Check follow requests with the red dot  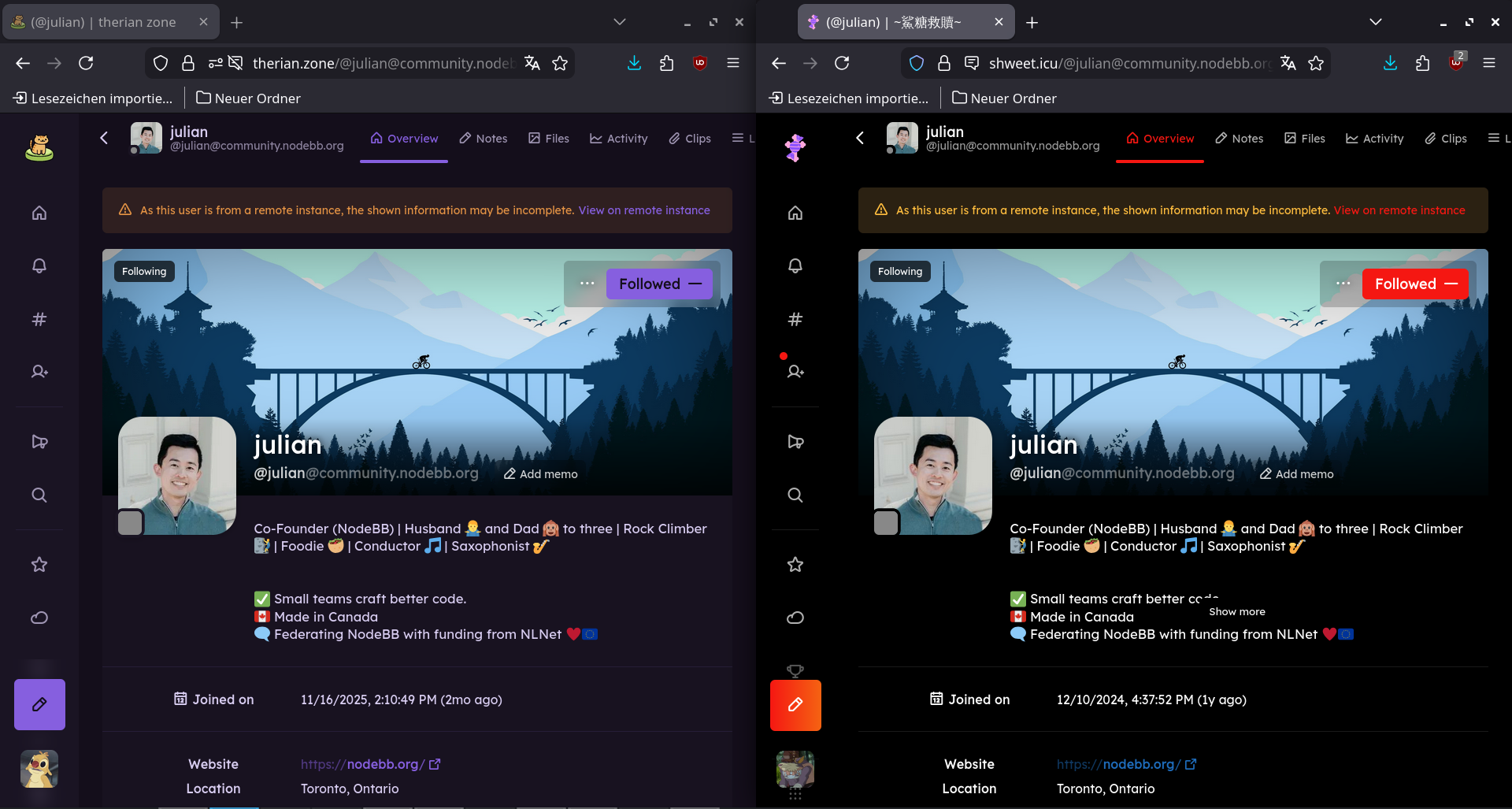(795, 371)
